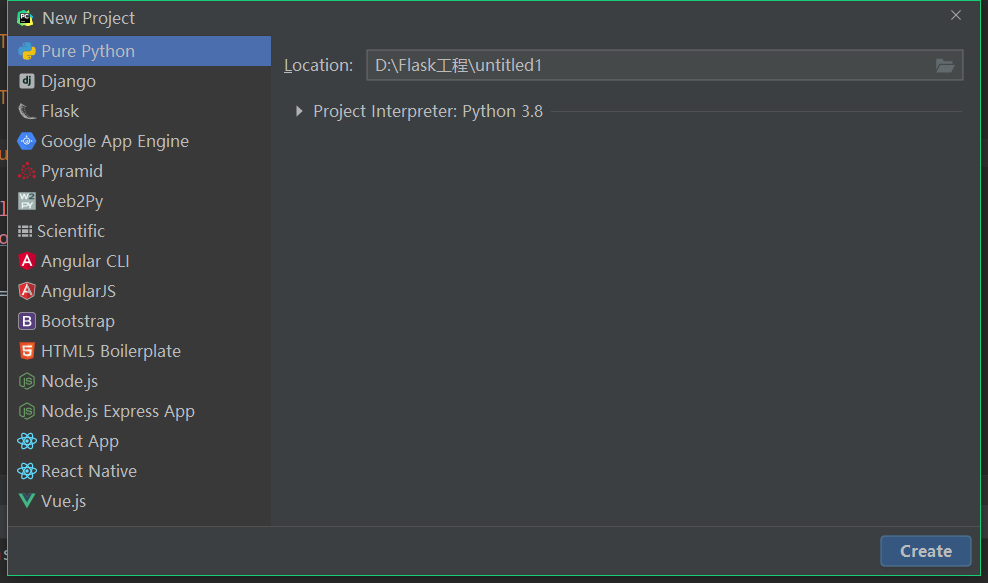Choose Node.js Express App entry
The image size is (988, 583).
(x=139, y=411)
